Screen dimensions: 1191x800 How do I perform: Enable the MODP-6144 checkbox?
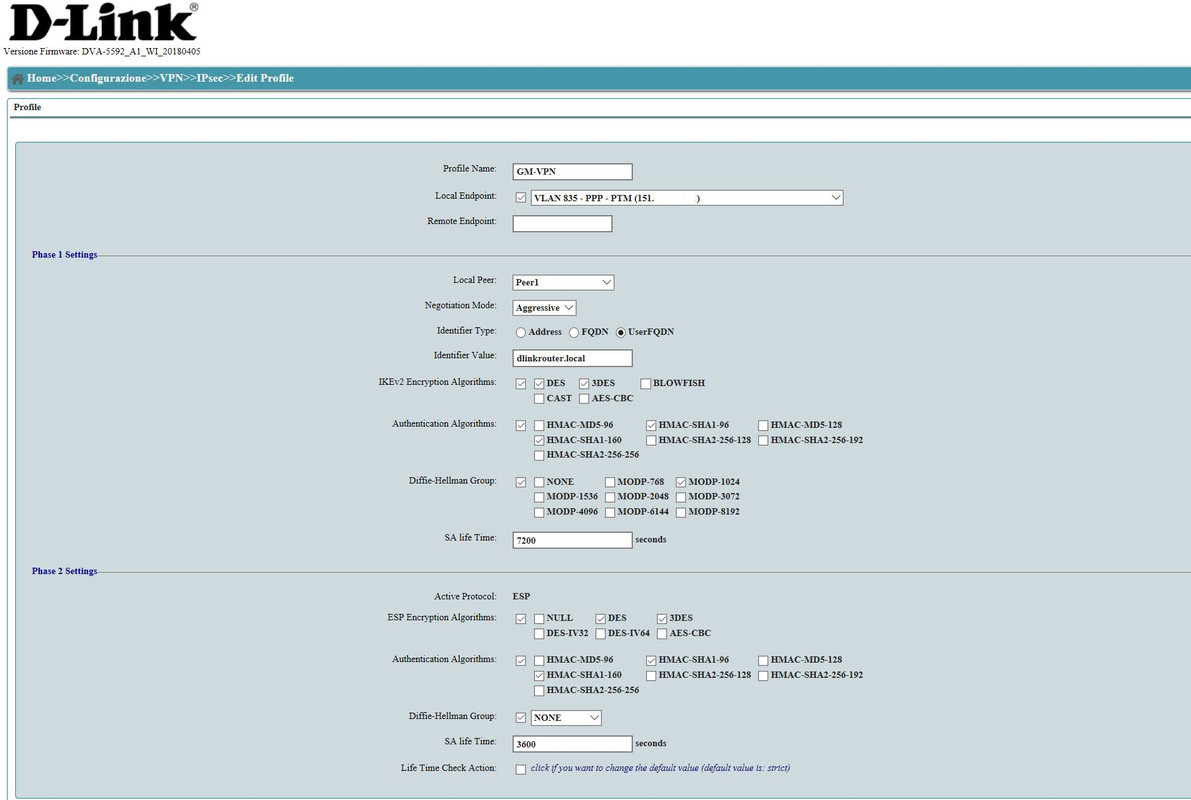coord(609,513)
